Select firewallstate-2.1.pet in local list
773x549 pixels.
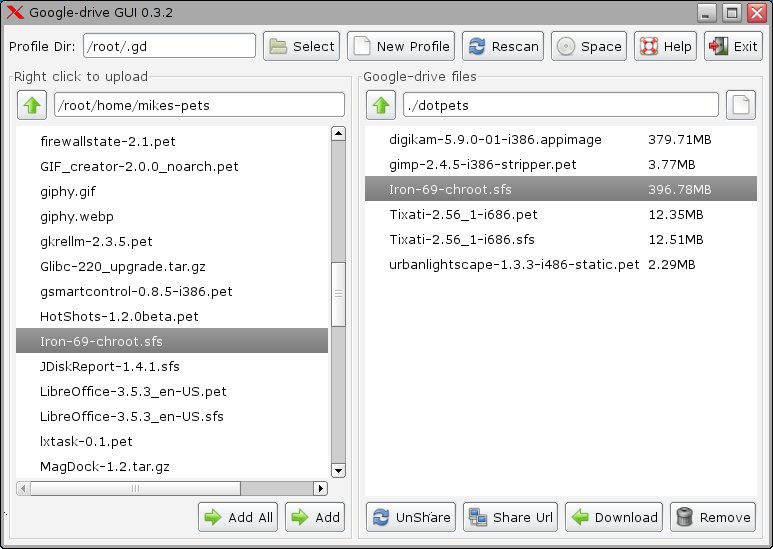coord(172,141)
